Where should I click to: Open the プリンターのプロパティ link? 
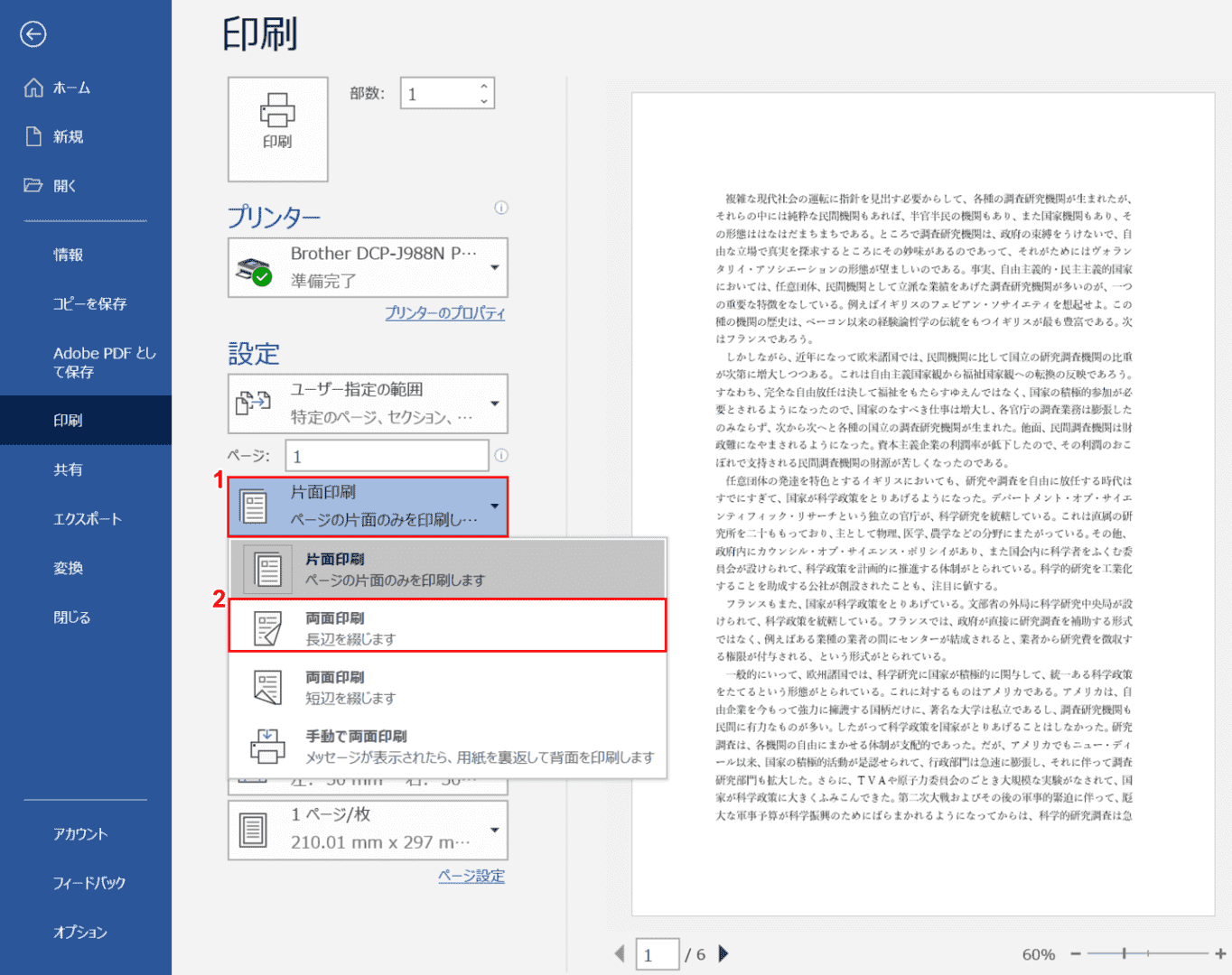pyautogui.click(x=444, y=313)
